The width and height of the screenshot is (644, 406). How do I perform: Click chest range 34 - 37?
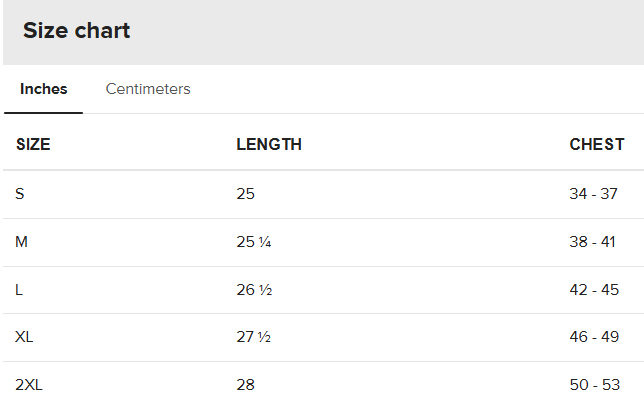point(593,194)
